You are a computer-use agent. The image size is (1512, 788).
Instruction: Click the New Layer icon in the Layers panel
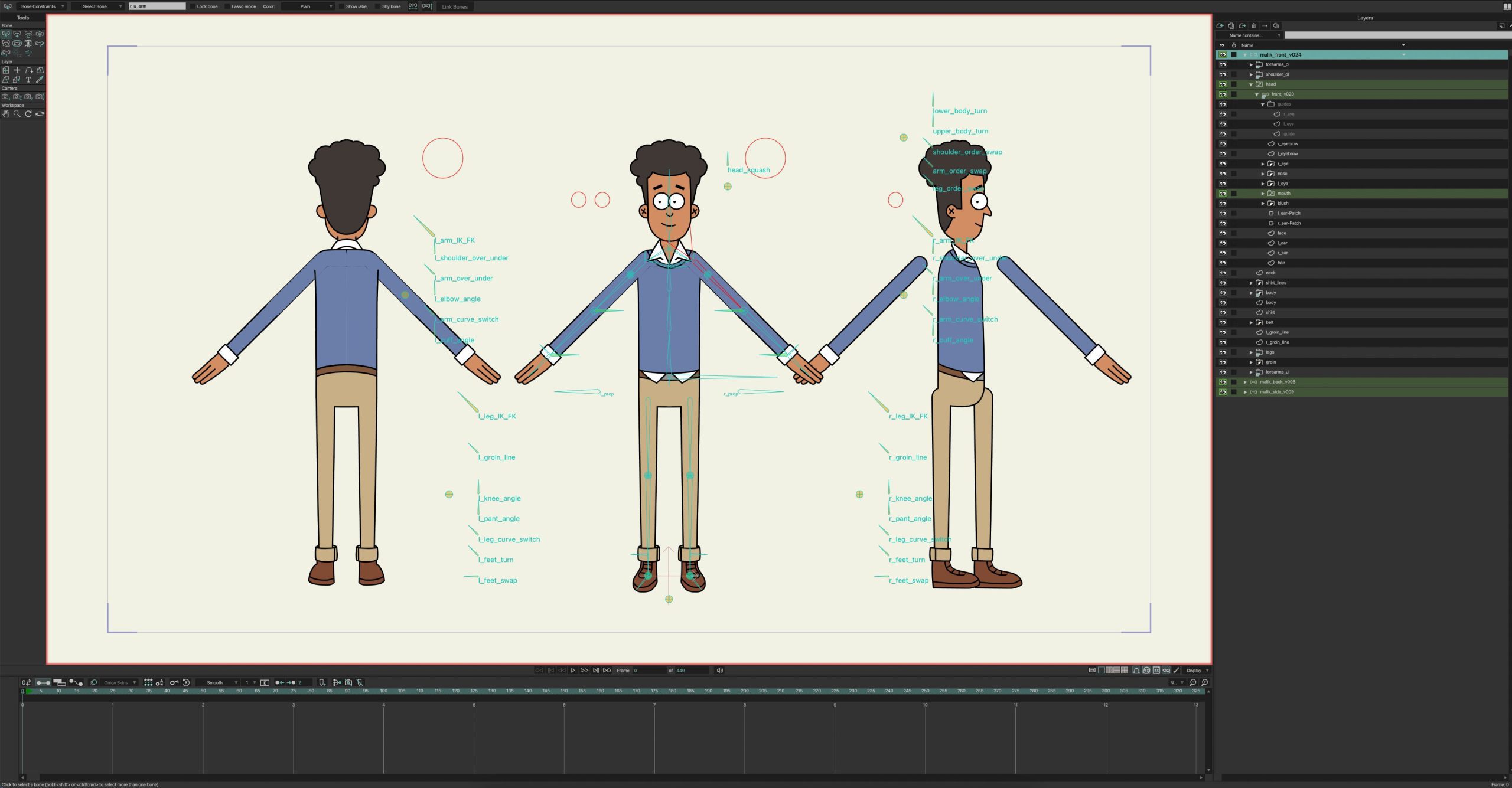[x=1220, y=25]
